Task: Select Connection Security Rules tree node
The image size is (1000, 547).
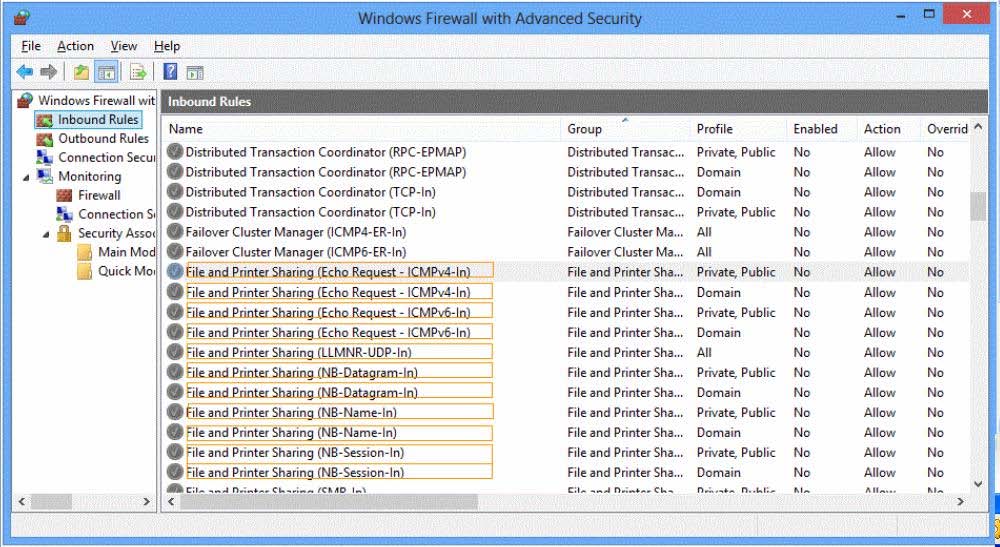Action: point(107,157)
